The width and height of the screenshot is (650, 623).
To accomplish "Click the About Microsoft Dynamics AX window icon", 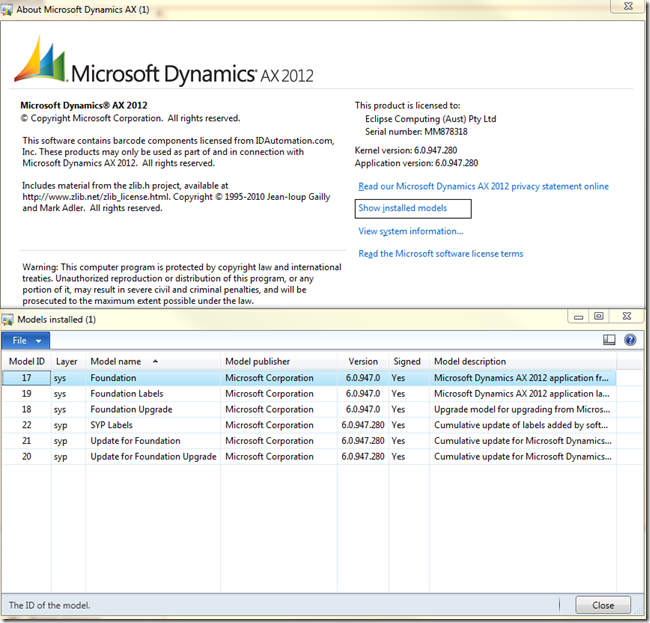I will [9, 9].
